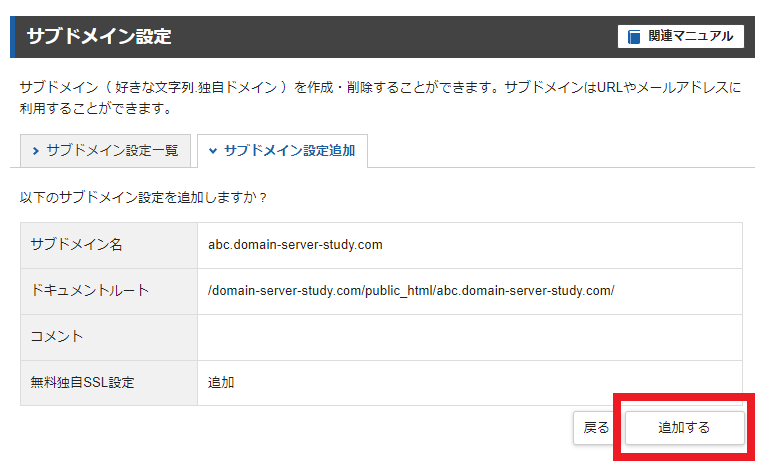
Task: Click the コメント label cell
Action: tap(109, 337)
